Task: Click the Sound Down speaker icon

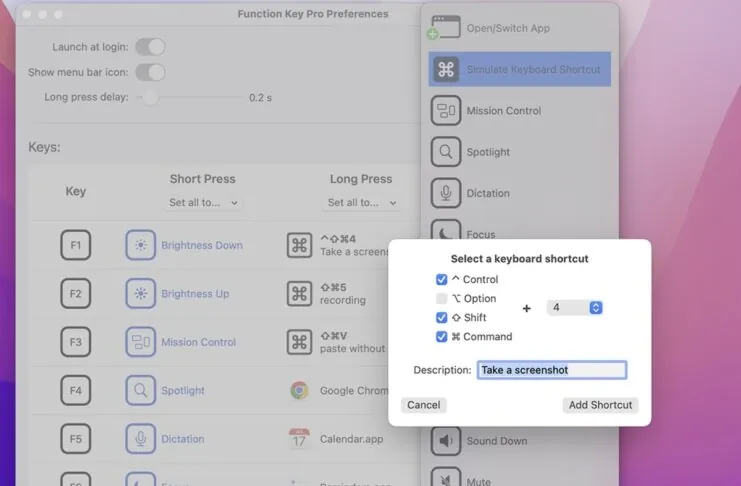Action: click(x=446, y=441)
